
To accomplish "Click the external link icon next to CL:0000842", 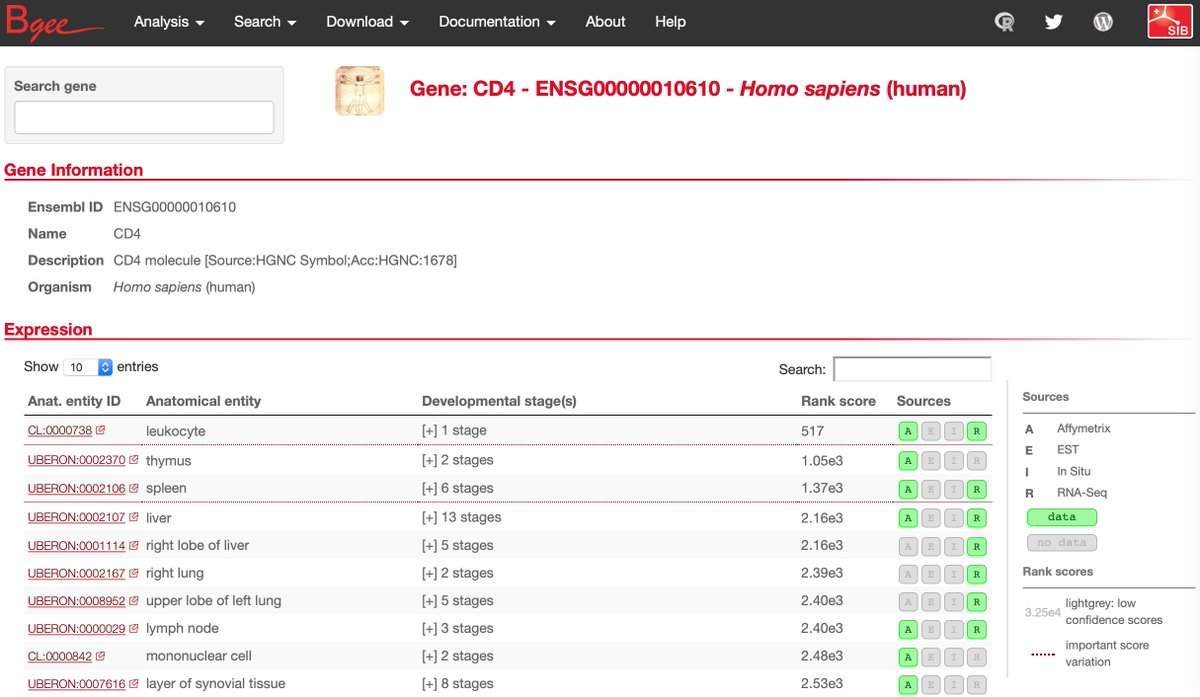I will (101, 657).
